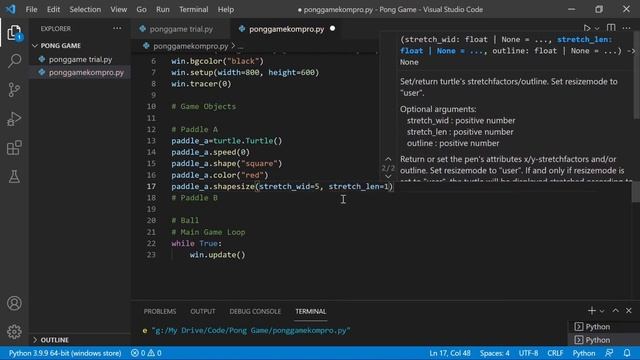Click Ln 17, Col 48 cursor position
The width and height of the screenshot is (640, 360).
(x=449, y=353)
